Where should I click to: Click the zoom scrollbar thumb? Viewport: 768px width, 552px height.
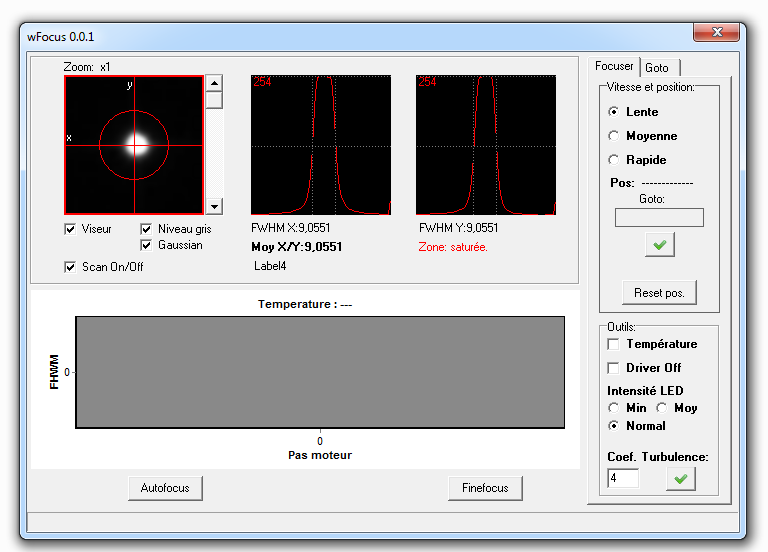pos(214,100)
